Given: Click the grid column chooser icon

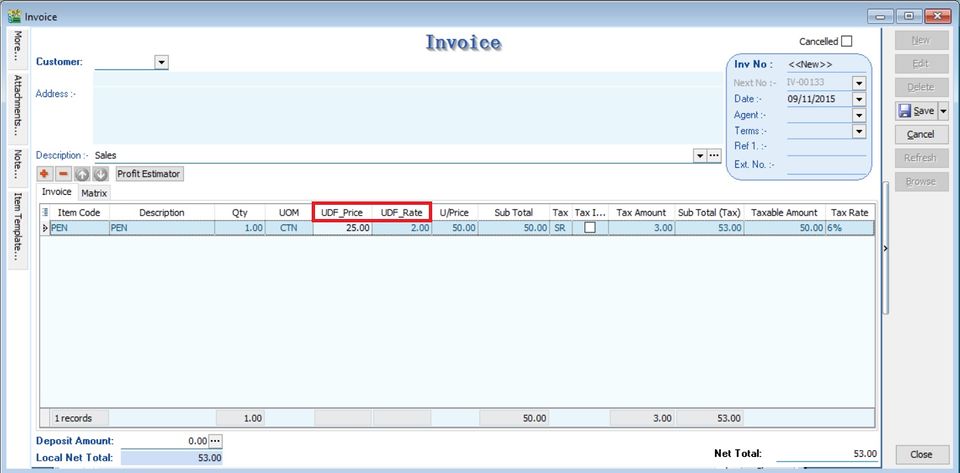Looking at the screenshot, I should tap(45, 212).
